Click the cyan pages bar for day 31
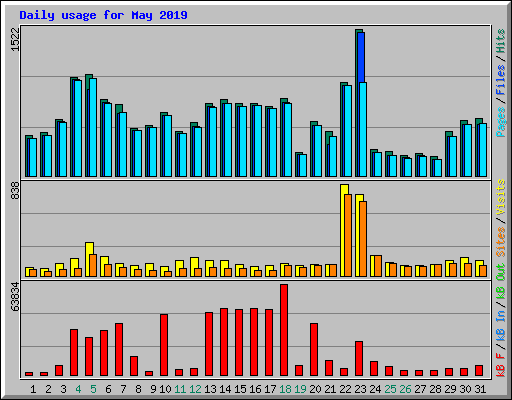Viewport: 512px width, 400px height. point(483,150)
